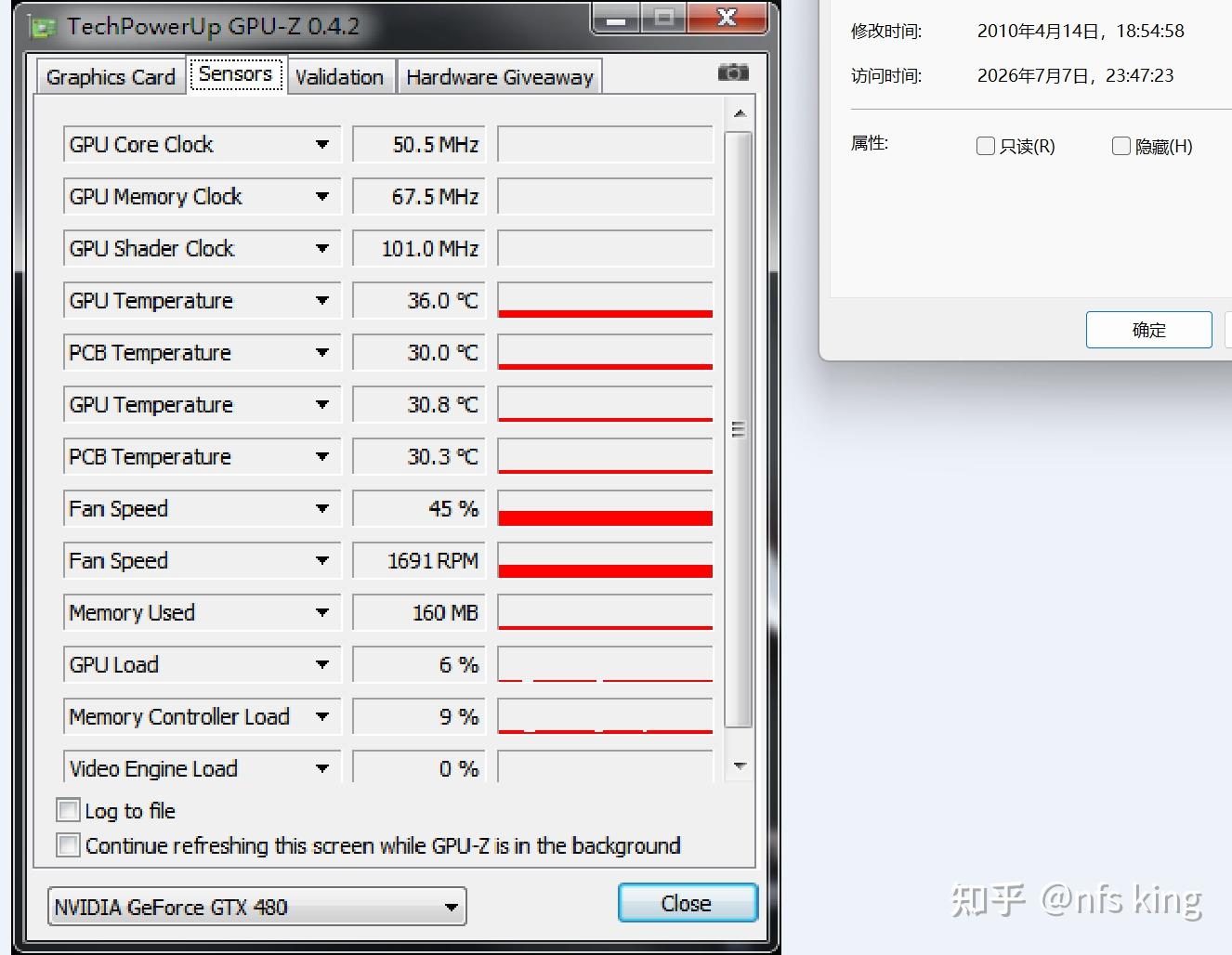Open the NVIDIA GeForce GTX 480 card selector

tap(257, 907)
